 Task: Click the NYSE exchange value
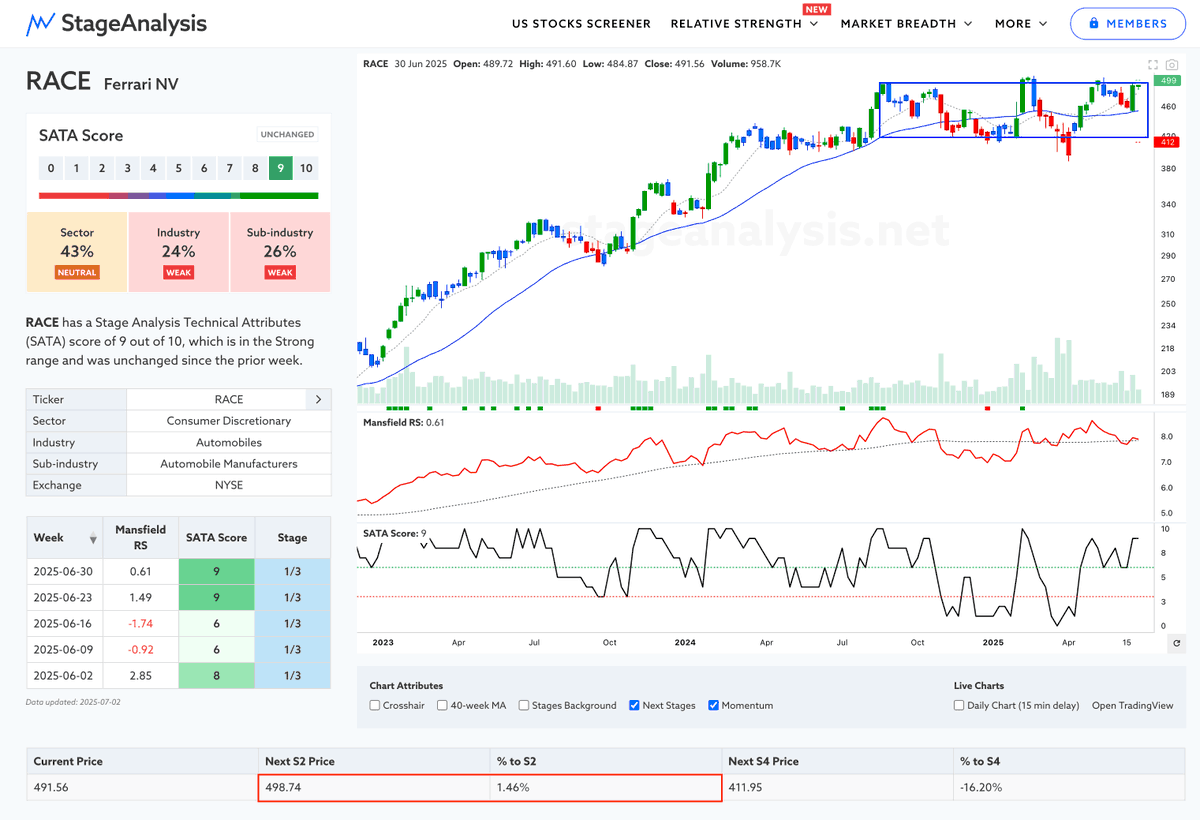click(x=229, y=485)
